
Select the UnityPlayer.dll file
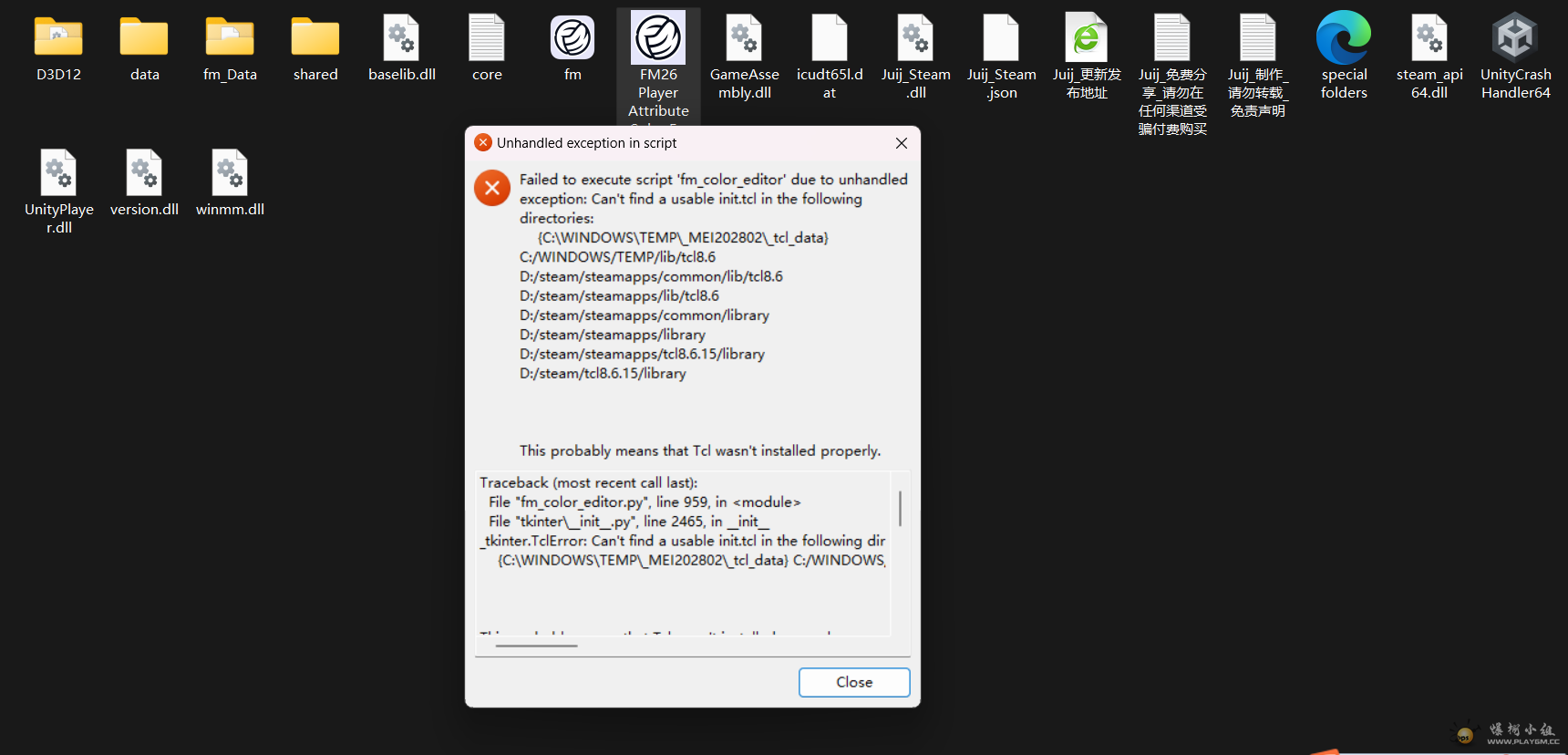[x=58, y=173]
